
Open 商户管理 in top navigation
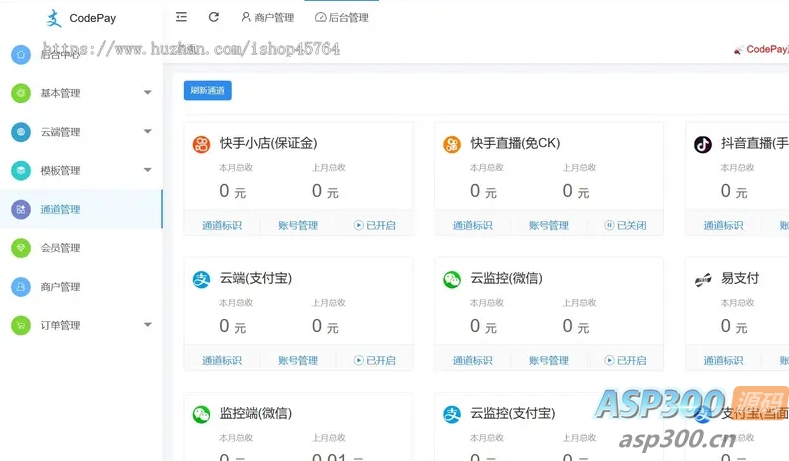tap(268, 18)
